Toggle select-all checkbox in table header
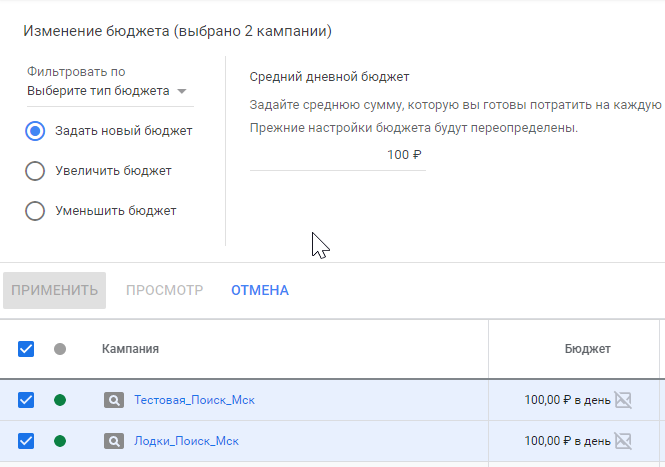 point(26,349)
